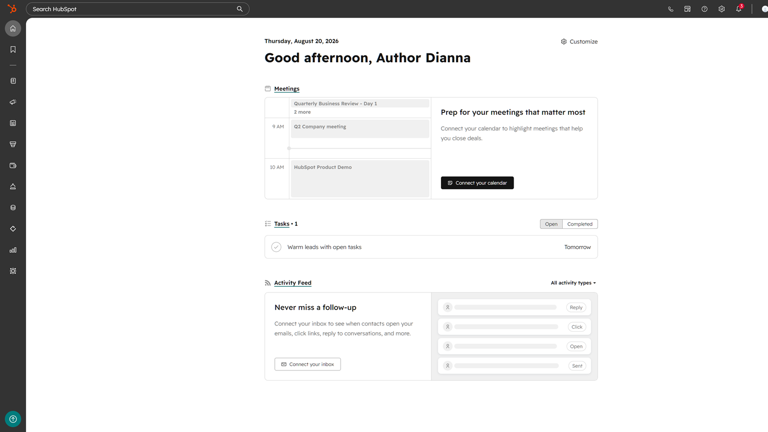Viewport: 768px width, 432px height.
Task: Switch to the Completed tasks tab
Action: 580,224
